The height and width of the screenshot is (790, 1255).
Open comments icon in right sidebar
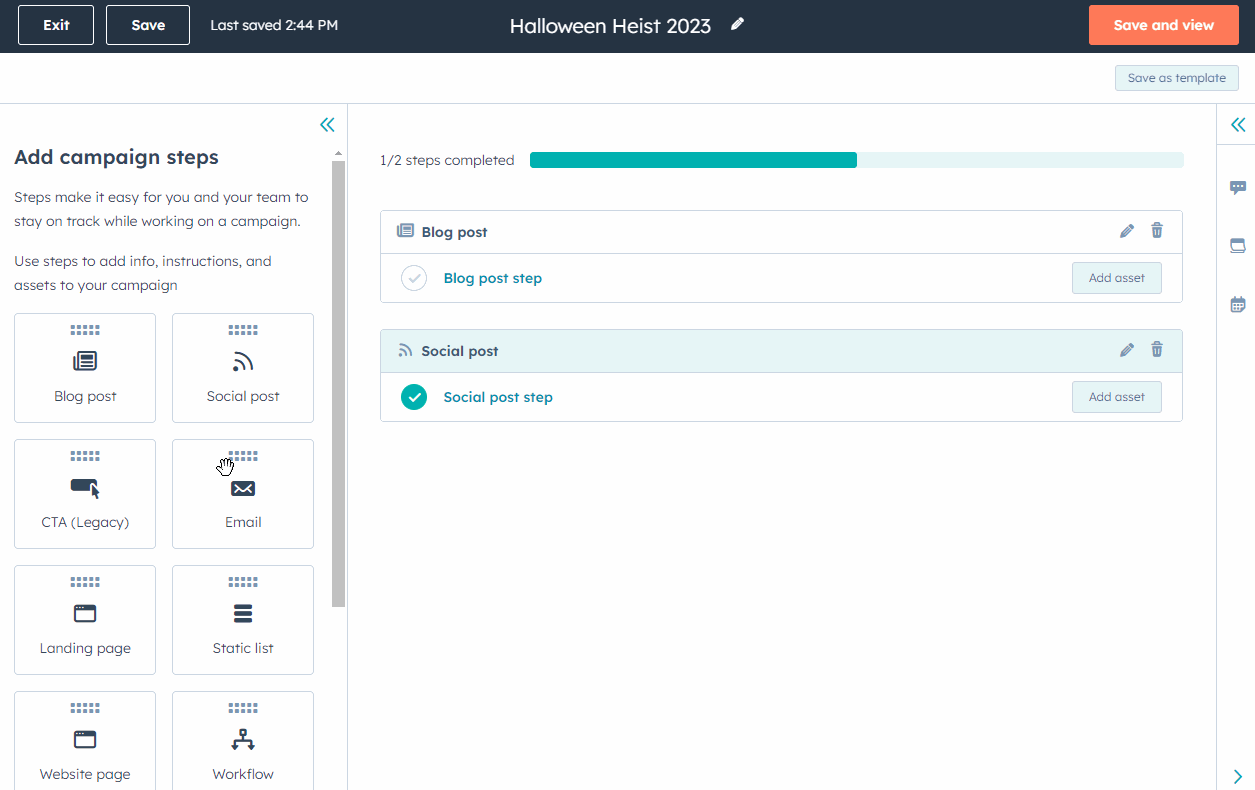[x=1237, y=187]
